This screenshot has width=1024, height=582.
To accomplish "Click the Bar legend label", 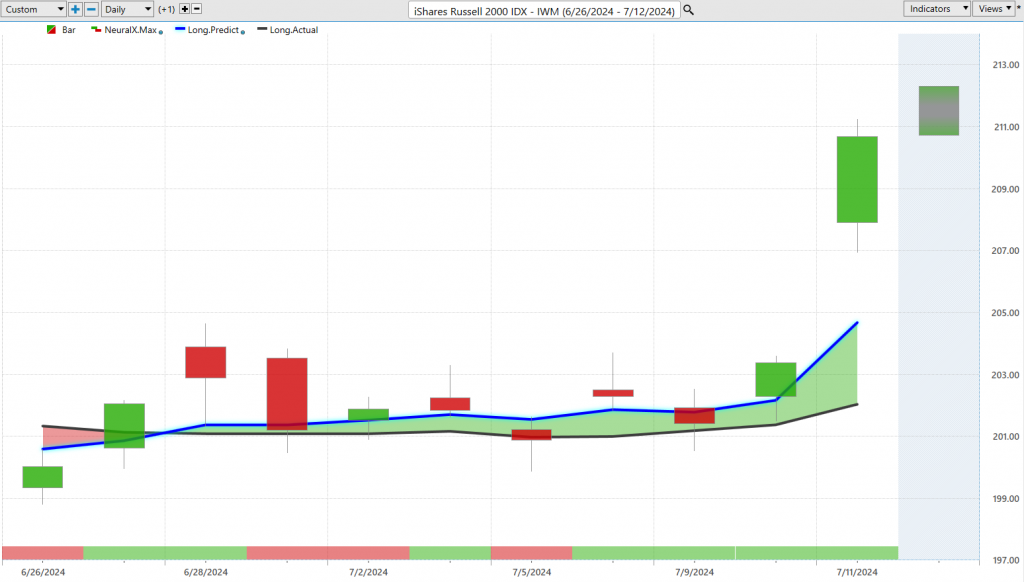I will point(69,30).
